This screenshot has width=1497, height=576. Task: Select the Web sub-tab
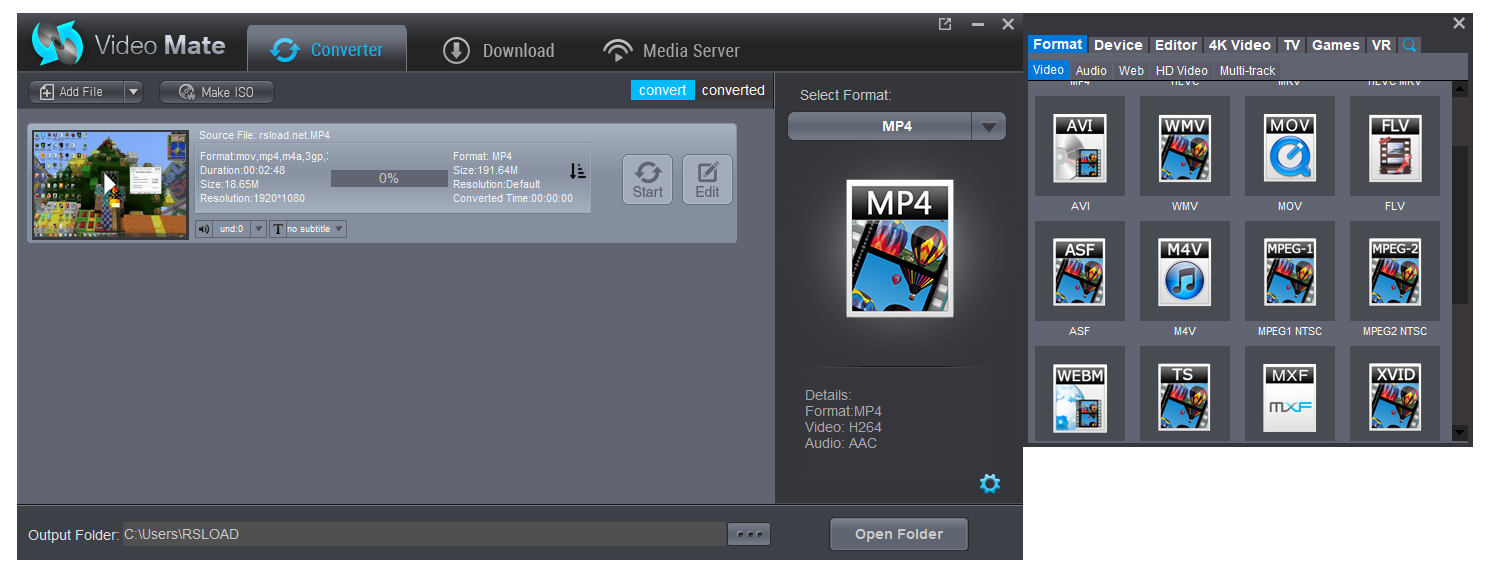[x=1131, y=71]
